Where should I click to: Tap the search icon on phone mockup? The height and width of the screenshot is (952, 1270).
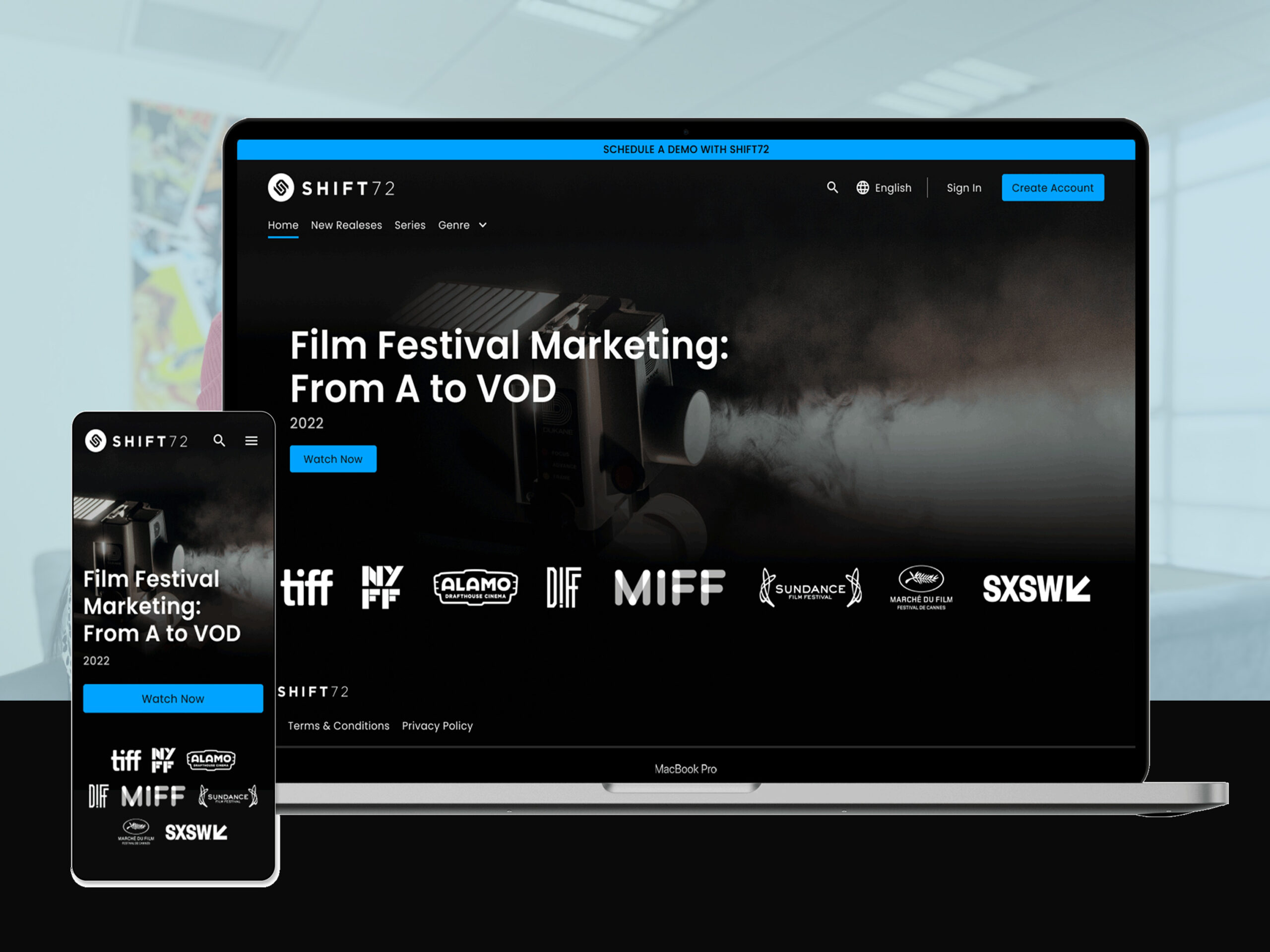[x=219, y=441]
